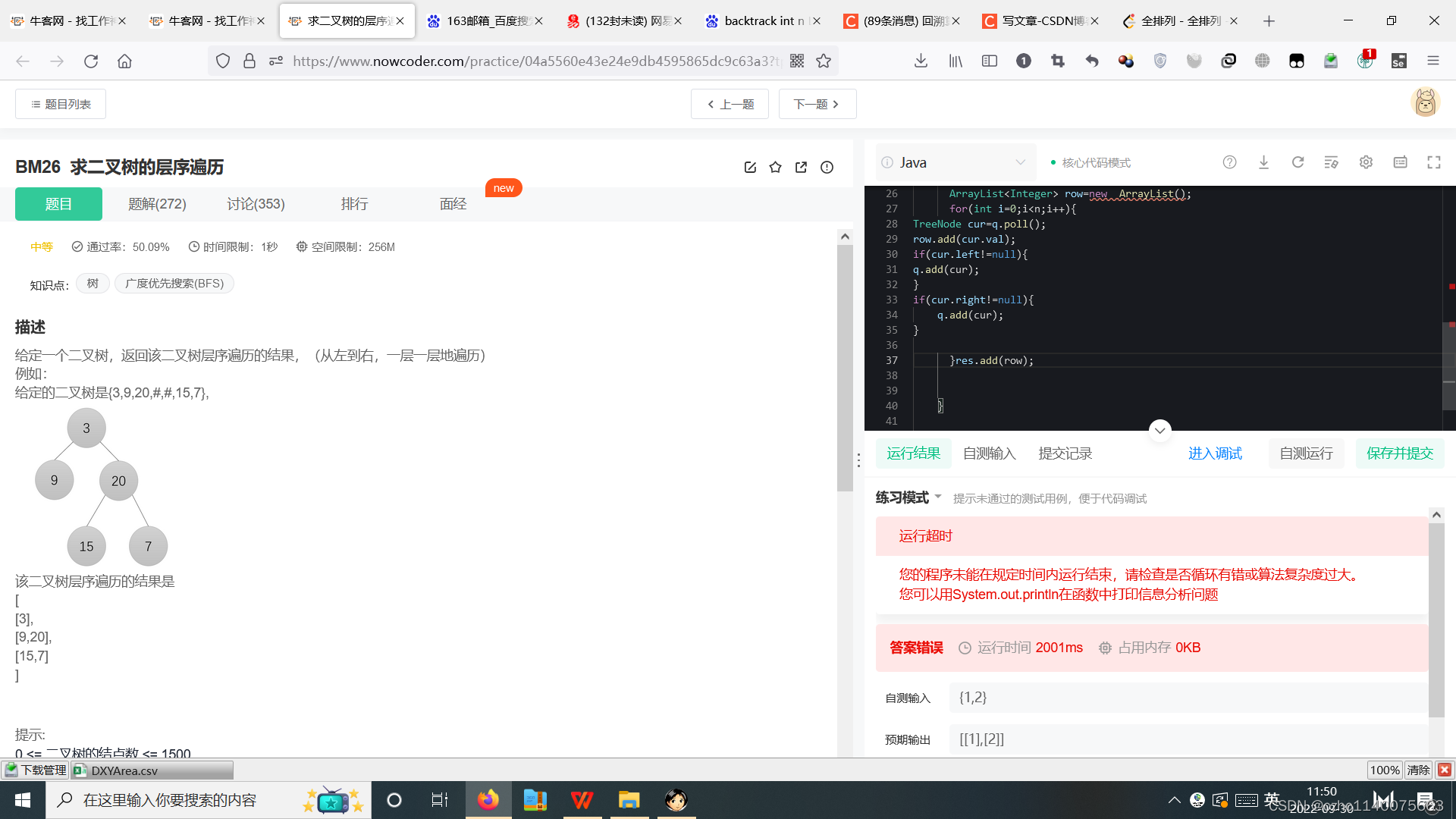Collapse results panel with chevron down button
Image resolution: width=1456 pixels, height=819 pixels.
click(x=1159, y=430)
